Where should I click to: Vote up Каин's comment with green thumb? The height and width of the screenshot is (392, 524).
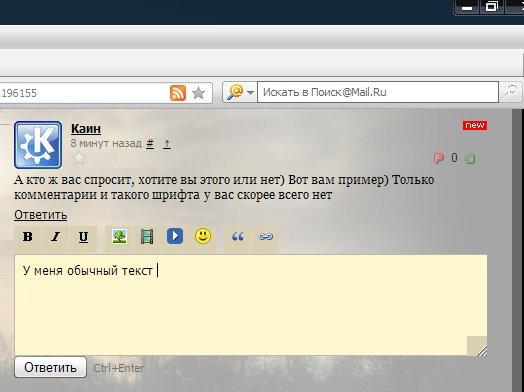tap(470, 158)
